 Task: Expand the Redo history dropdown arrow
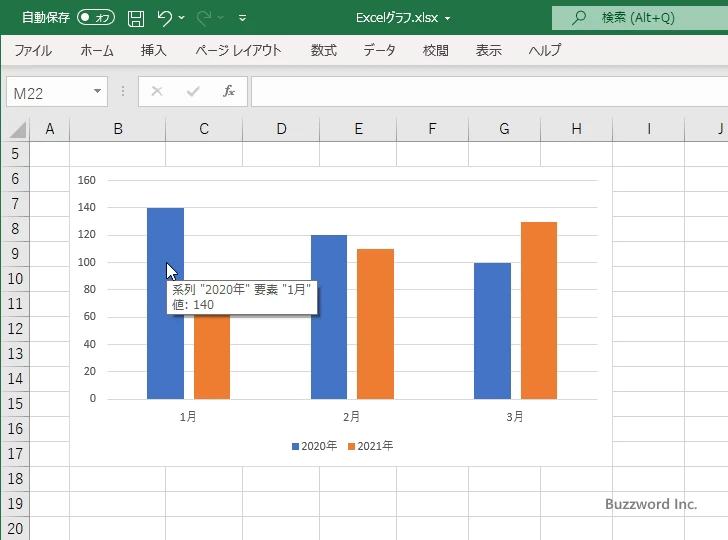(221, 18)
